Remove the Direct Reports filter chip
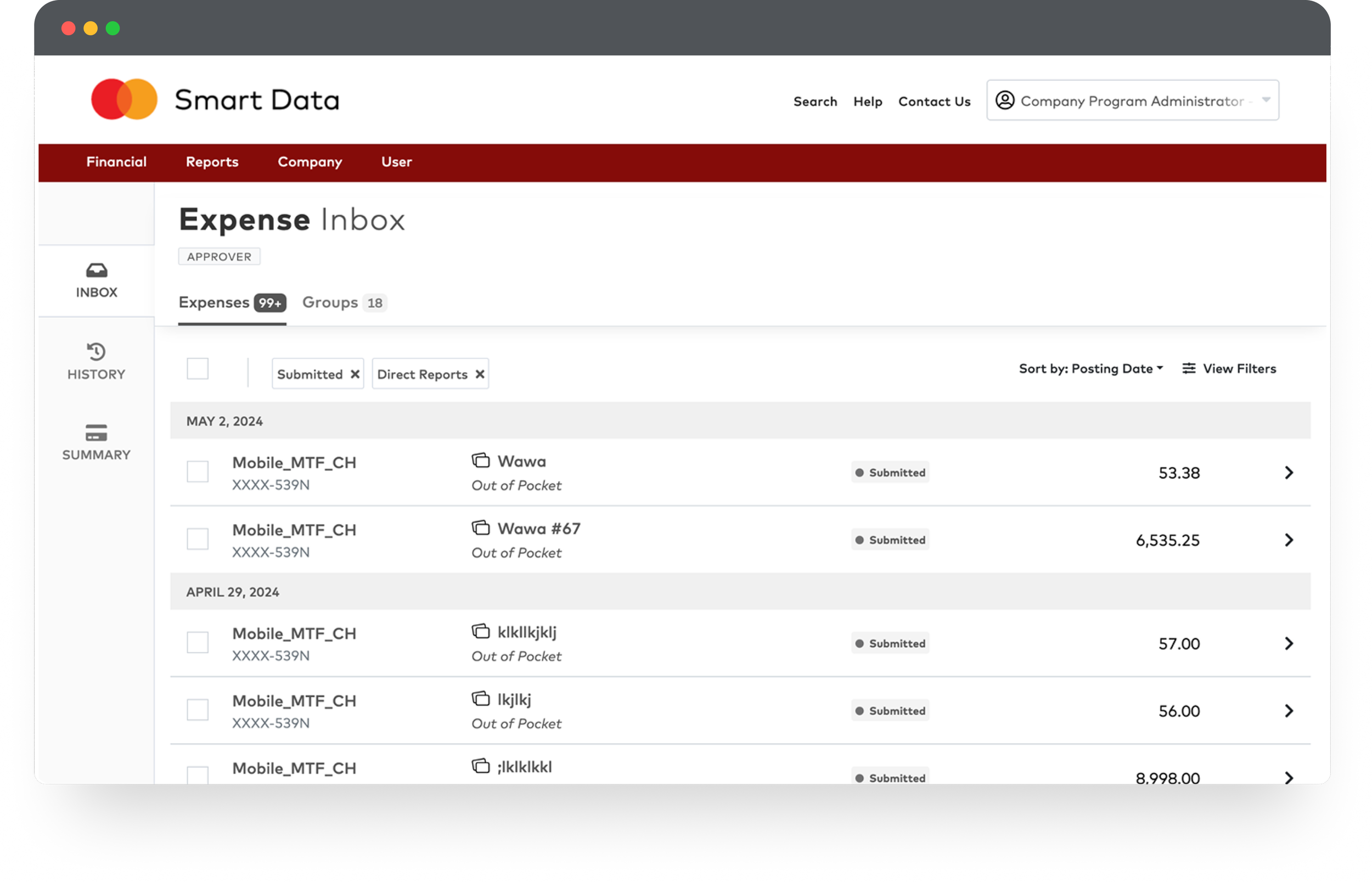1372x882 pixels. coord(480,374)
